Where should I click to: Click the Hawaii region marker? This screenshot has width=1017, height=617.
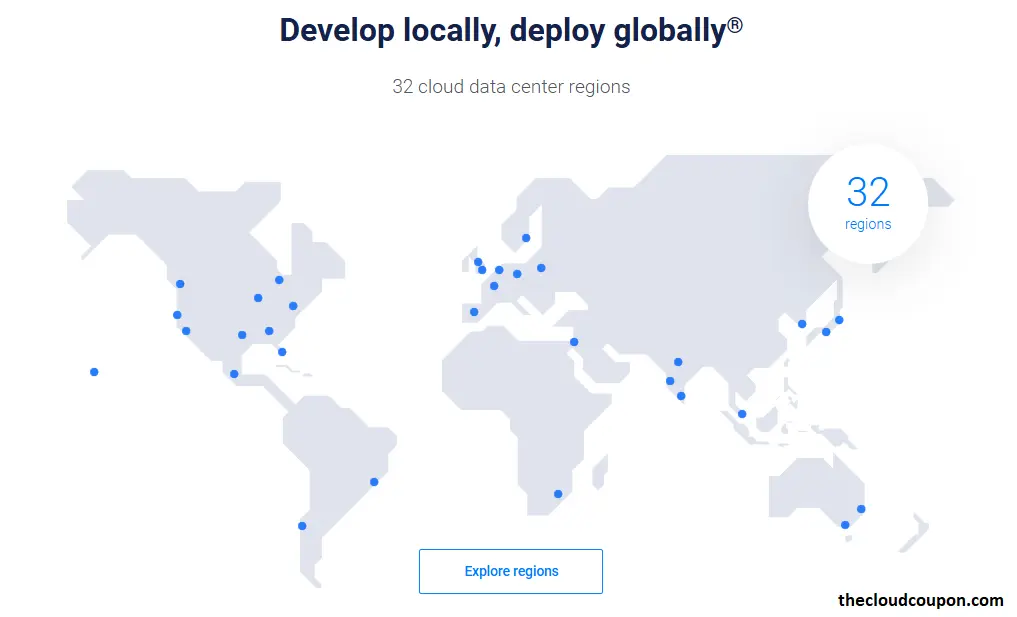click(94, 371)
